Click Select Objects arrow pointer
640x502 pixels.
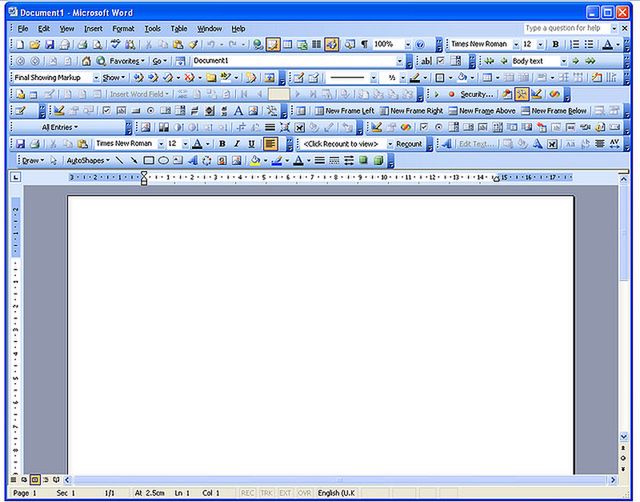(x=53, y=161)
